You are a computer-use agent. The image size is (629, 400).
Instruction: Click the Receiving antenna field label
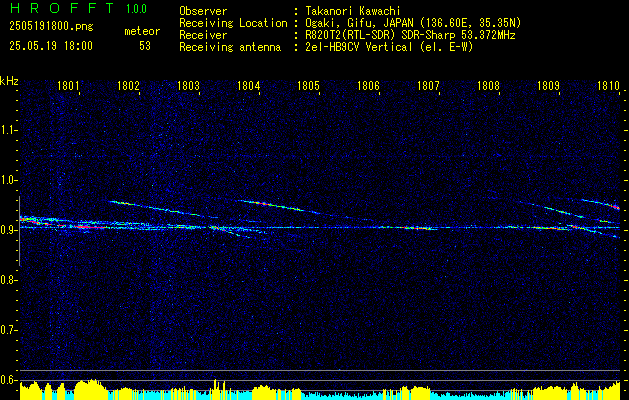230,47
